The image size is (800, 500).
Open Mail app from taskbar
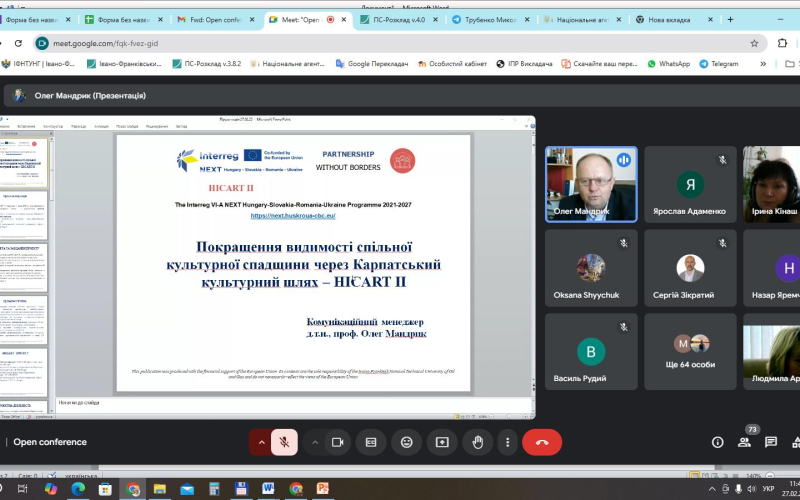coord(187,489)
